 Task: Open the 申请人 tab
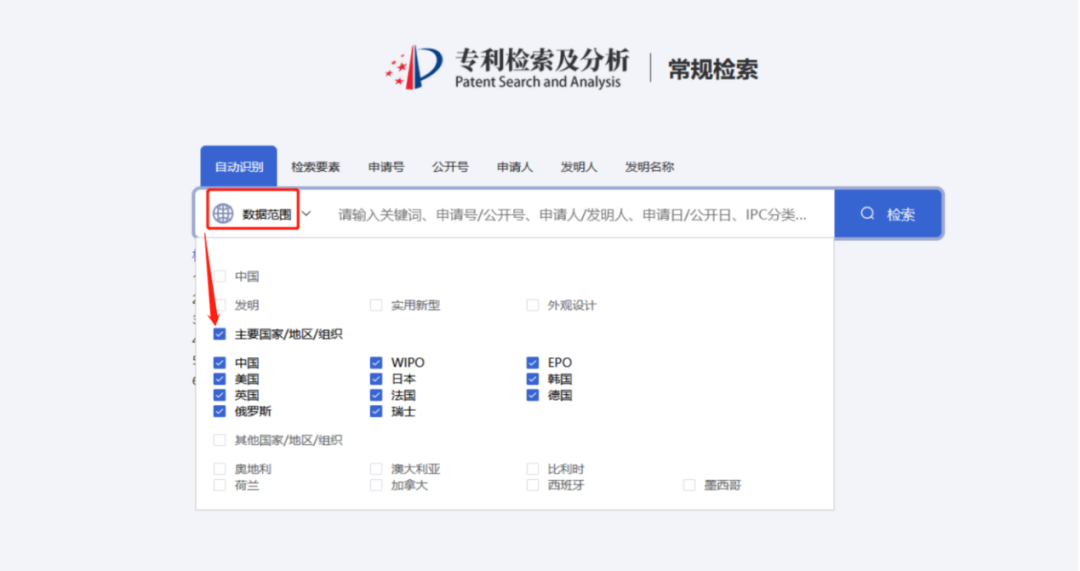pos(515,167)
